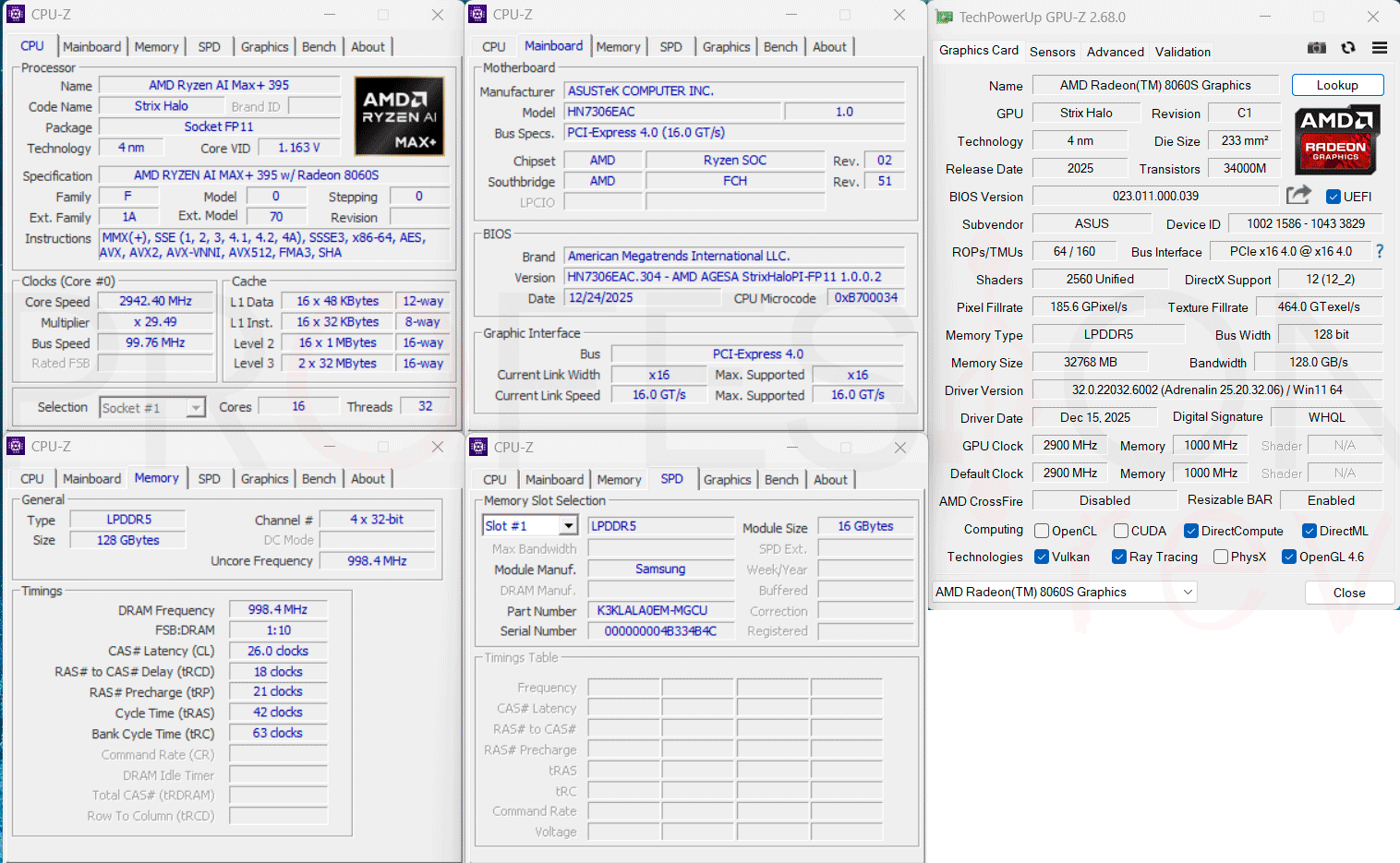Toggle the UEFI checkbox in GPU-Z
1400x863 pixels.
tap(1334, 197)
